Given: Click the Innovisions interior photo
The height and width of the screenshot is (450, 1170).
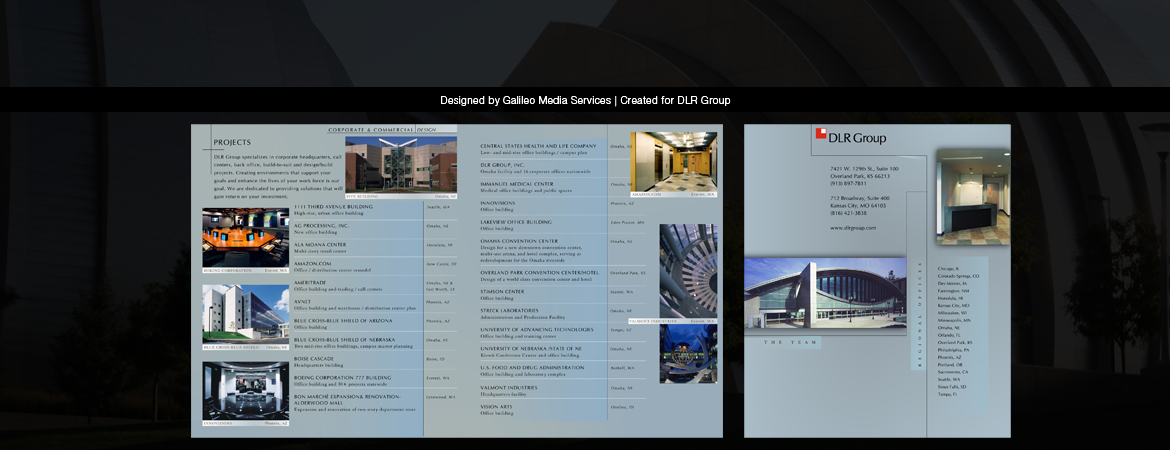Looking at the screenshot, I should coord(245,390).
